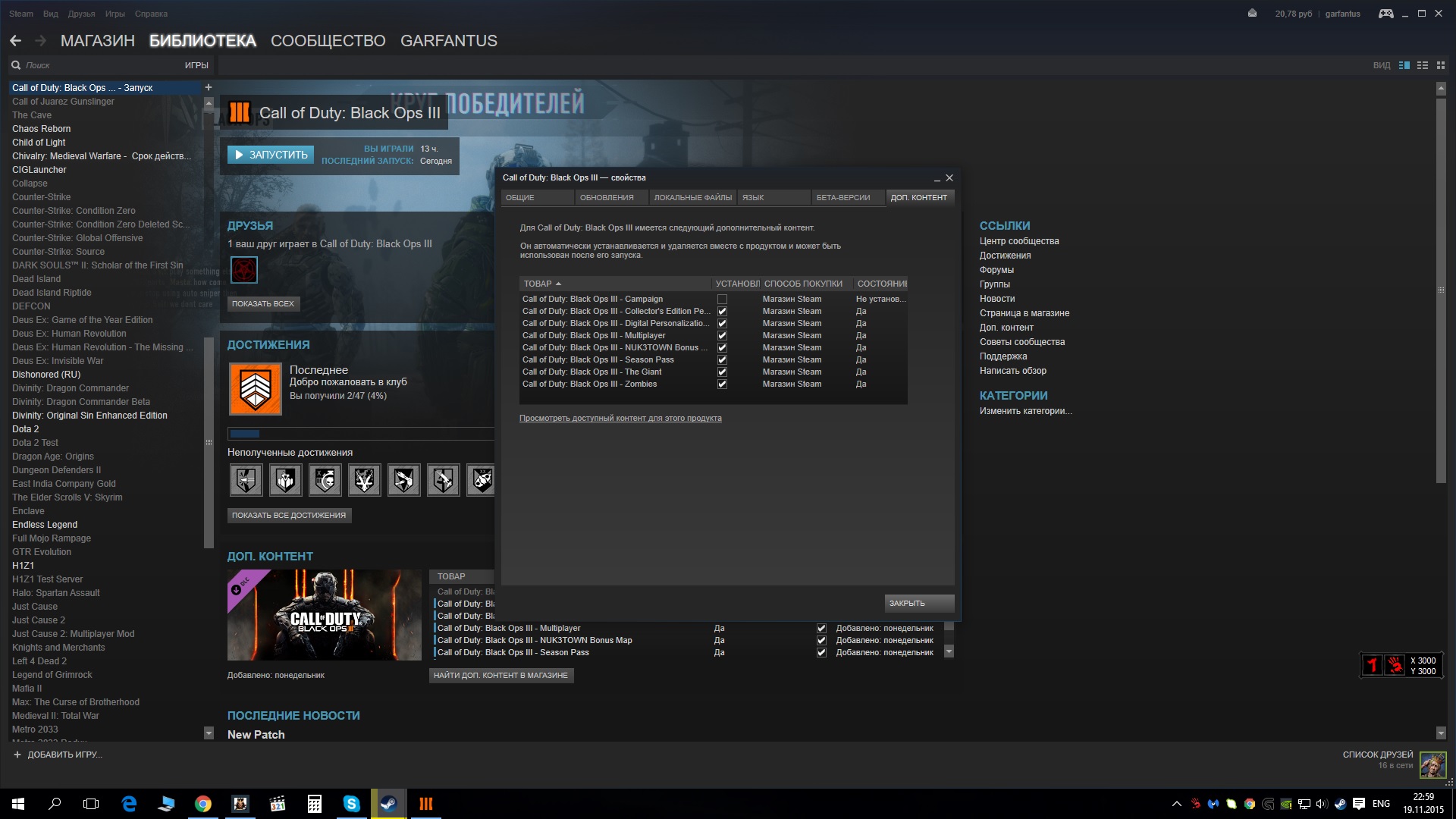Uncheck Digital Personalization DLC checkbox

[x=722, y=324]
